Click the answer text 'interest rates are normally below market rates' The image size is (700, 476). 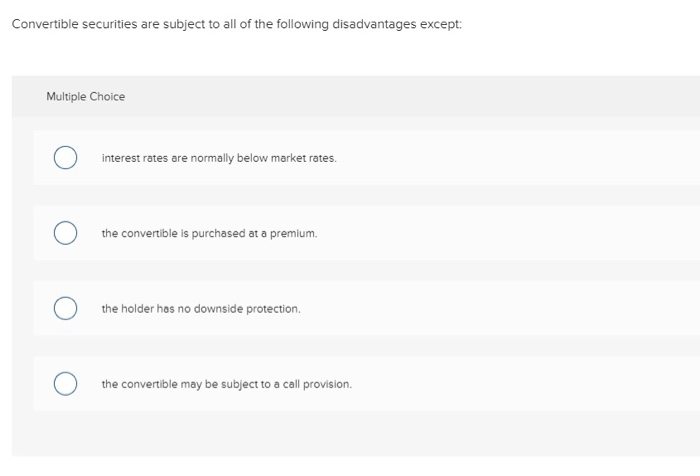pyautogui.click(x=219, y=158)
